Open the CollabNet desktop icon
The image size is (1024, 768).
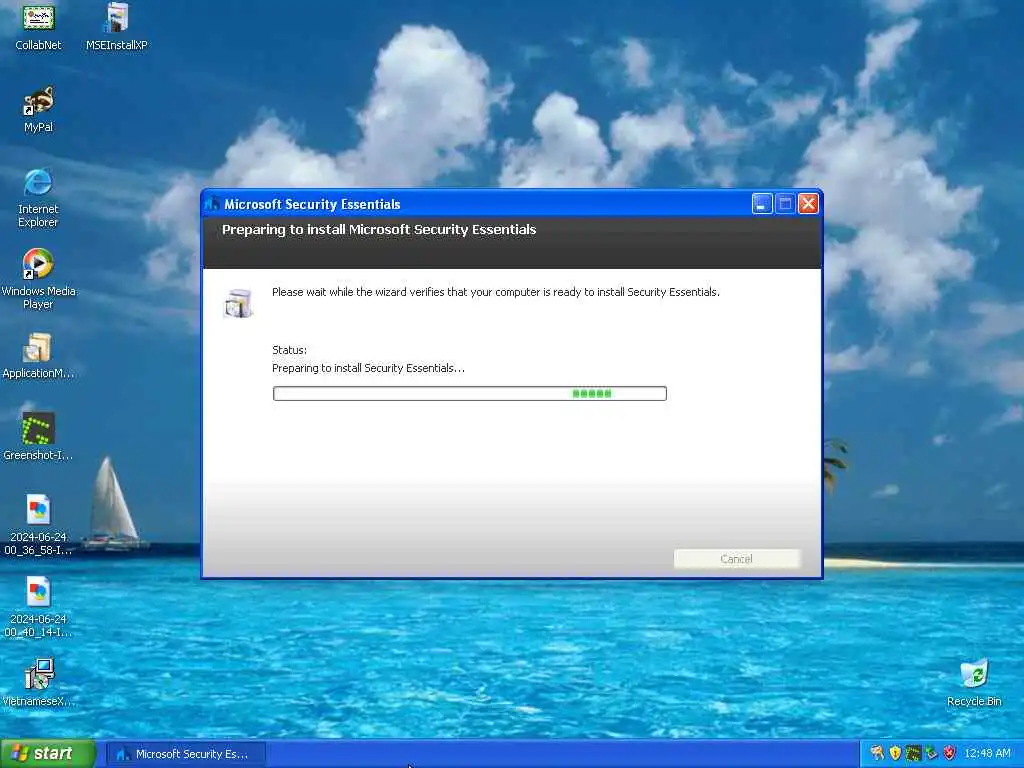point(39,26)
